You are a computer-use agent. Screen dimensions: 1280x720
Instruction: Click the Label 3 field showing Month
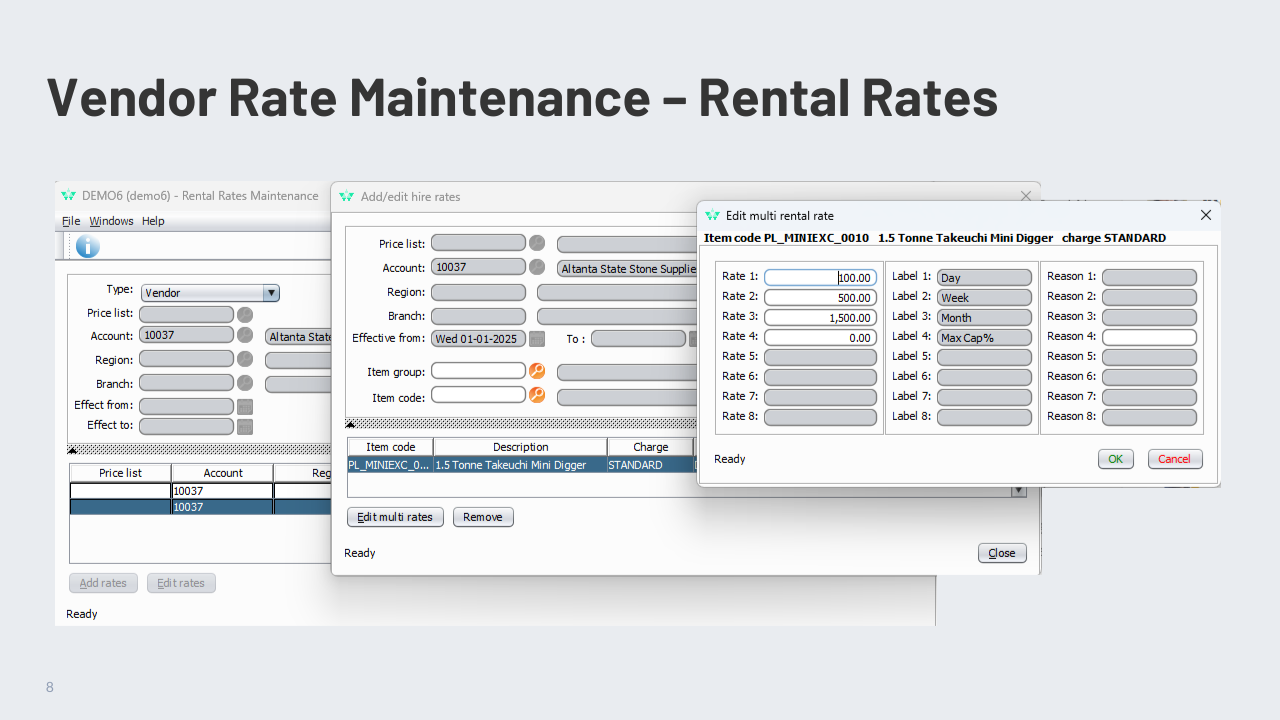tap(984, 317)
